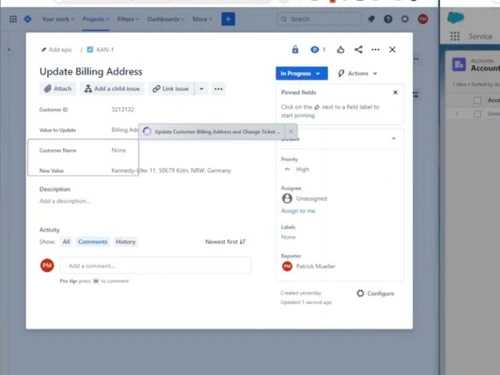Open Jira settings gear icon

[x=405, y=19]
